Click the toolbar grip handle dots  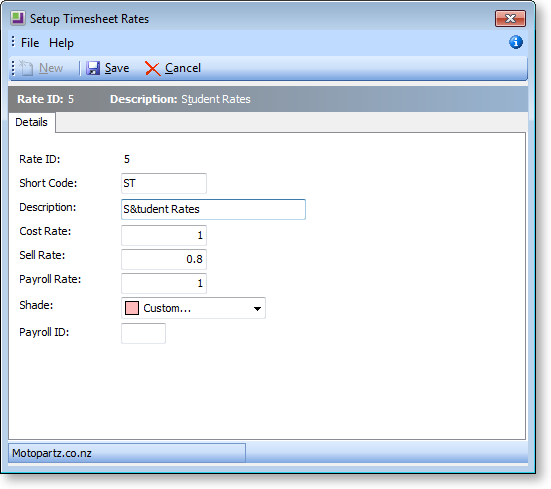13,68
